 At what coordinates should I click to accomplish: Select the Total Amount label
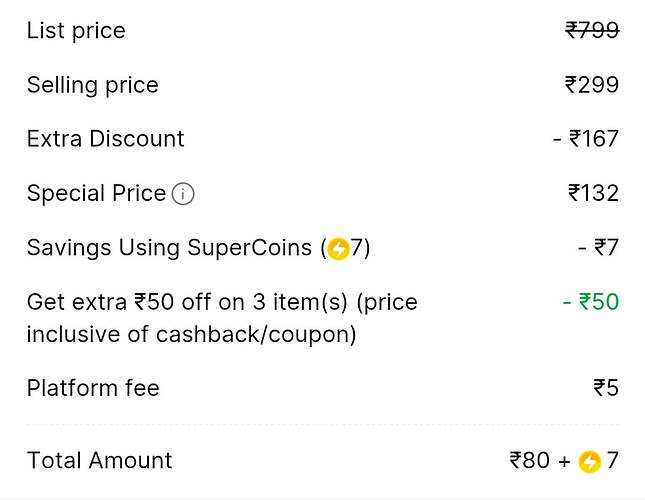(x=99, y=460)
